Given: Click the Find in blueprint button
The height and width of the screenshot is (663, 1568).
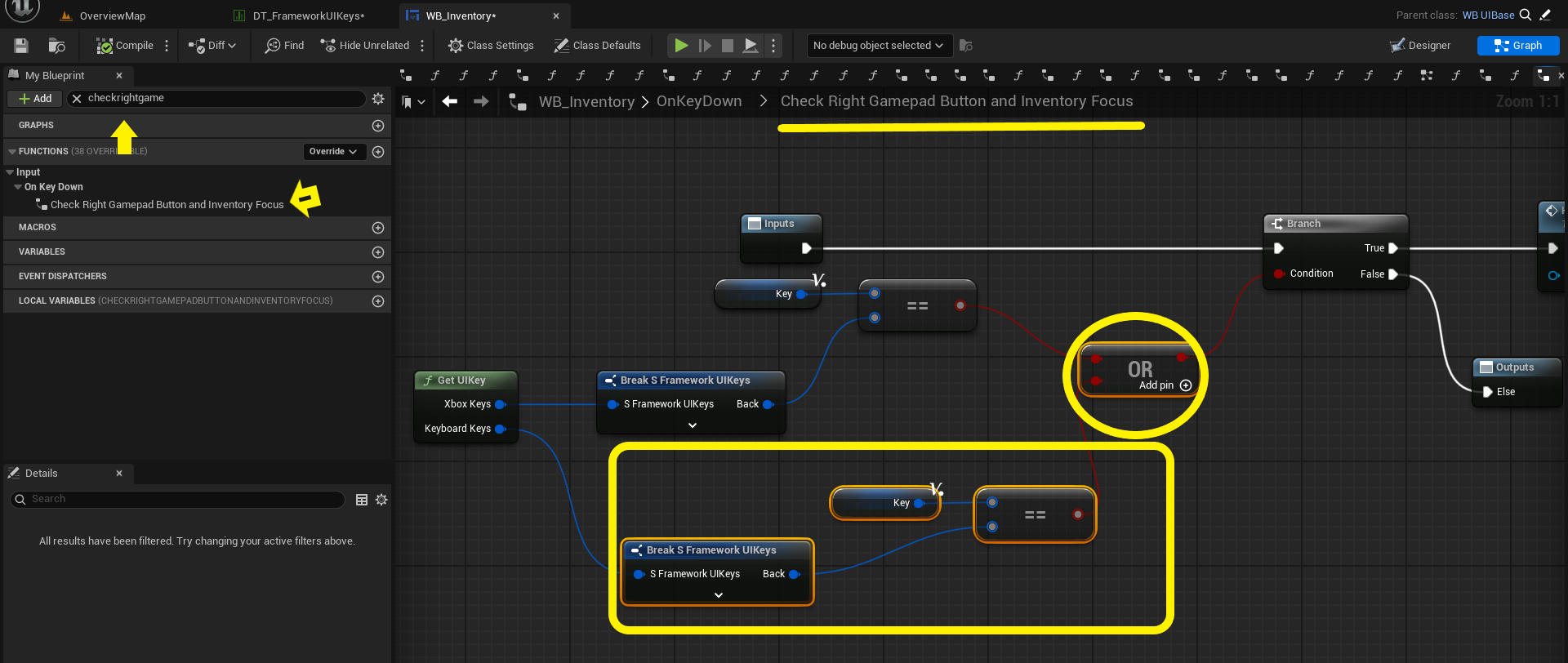Looking at the screenshot, I should 284,46.
